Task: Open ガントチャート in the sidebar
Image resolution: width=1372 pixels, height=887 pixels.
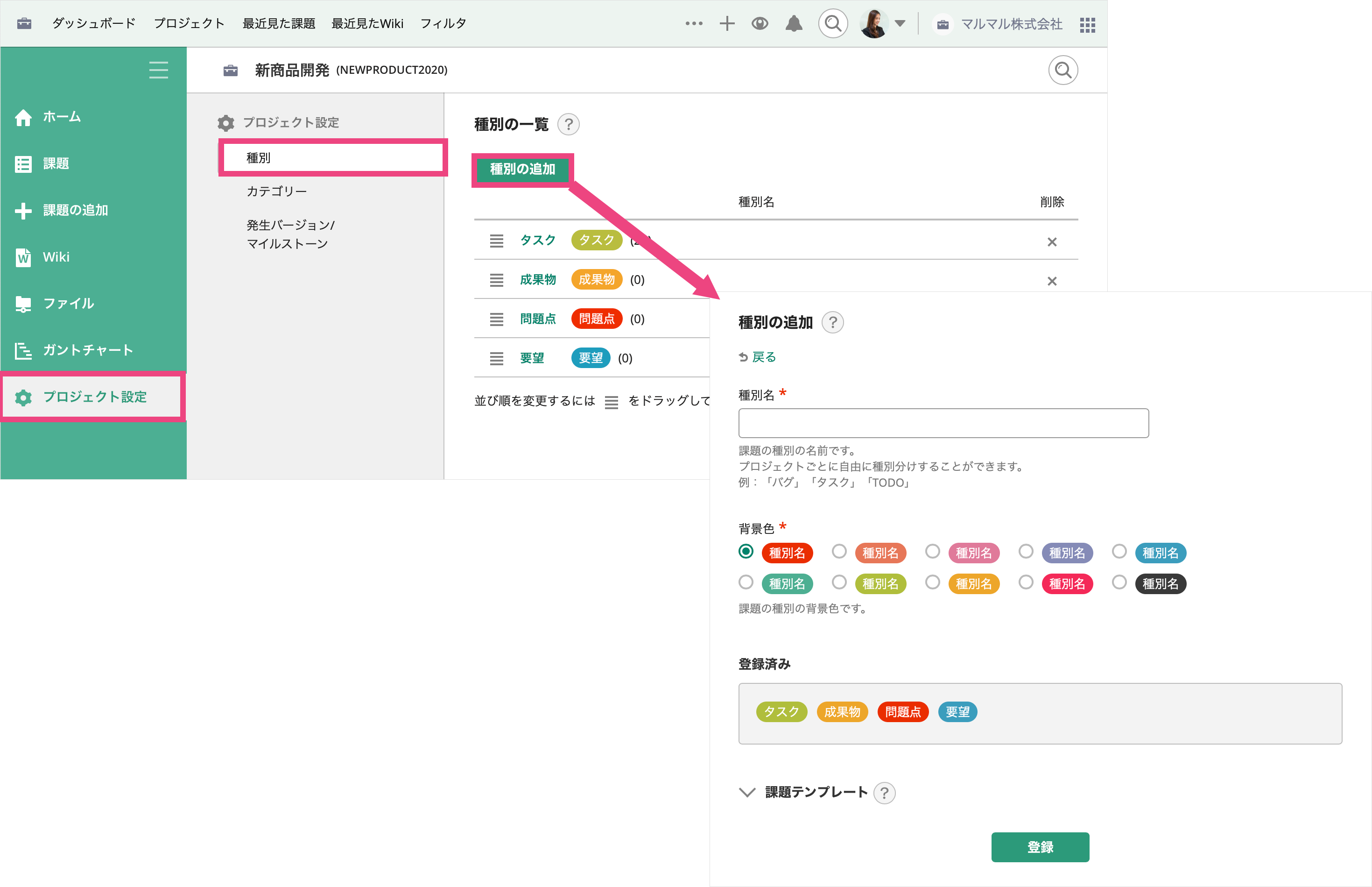Action: 88,350
